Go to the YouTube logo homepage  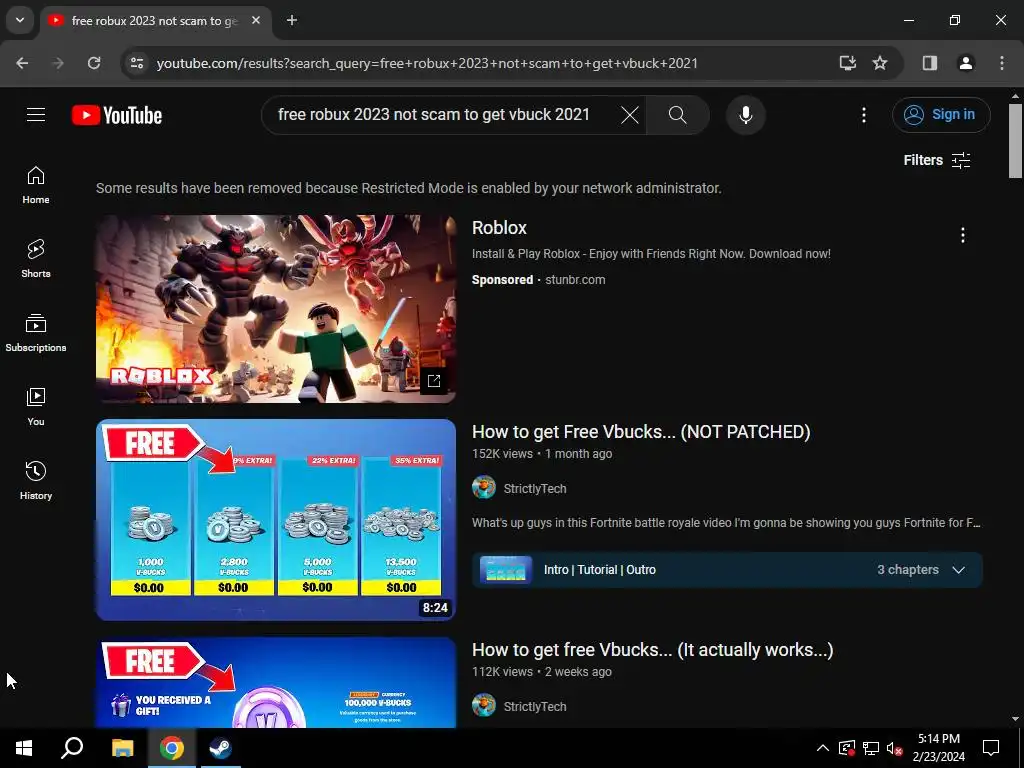coord(117,115)
